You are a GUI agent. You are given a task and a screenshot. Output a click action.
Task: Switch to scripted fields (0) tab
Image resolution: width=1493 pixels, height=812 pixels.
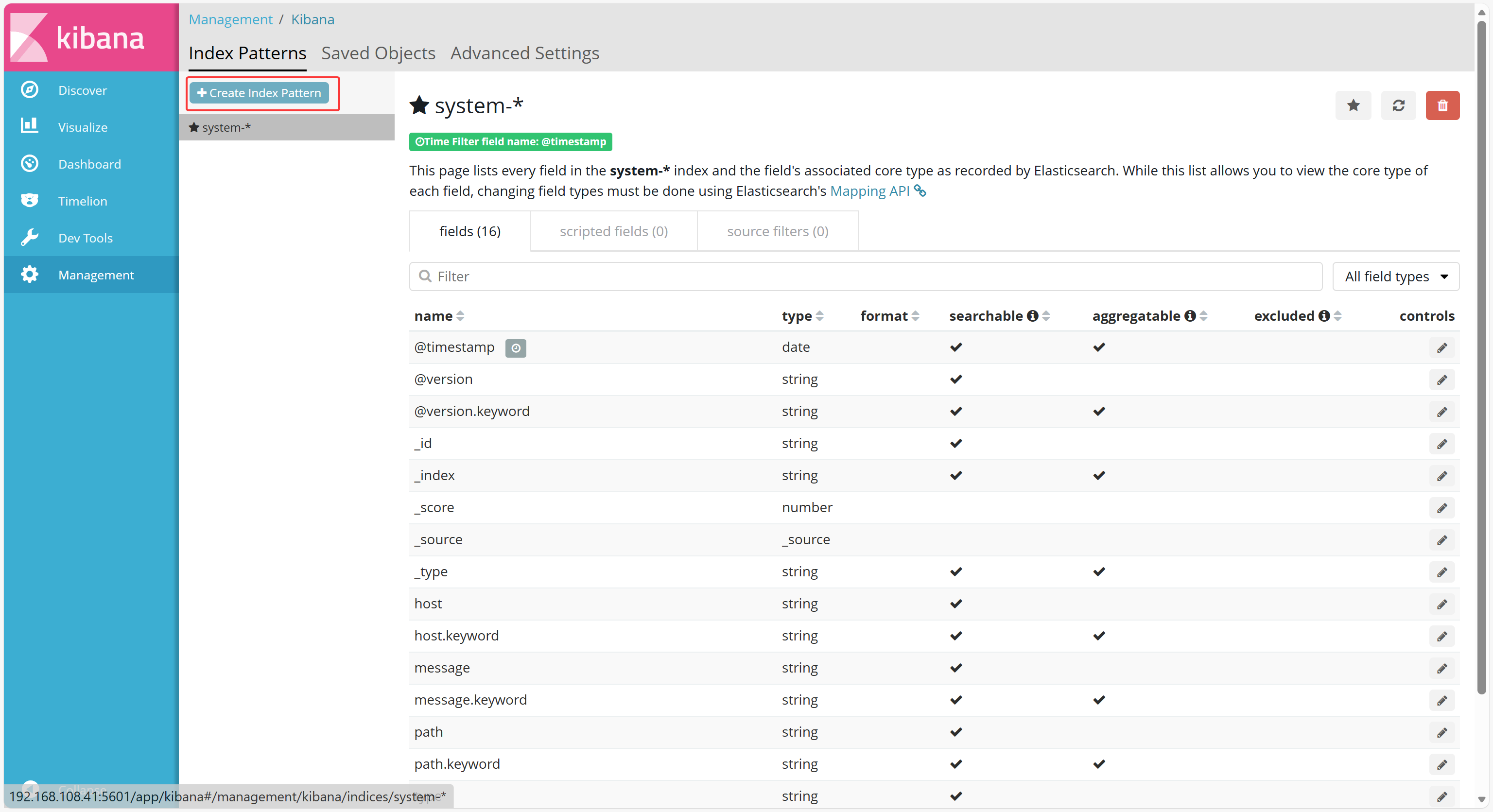(613, 231)
